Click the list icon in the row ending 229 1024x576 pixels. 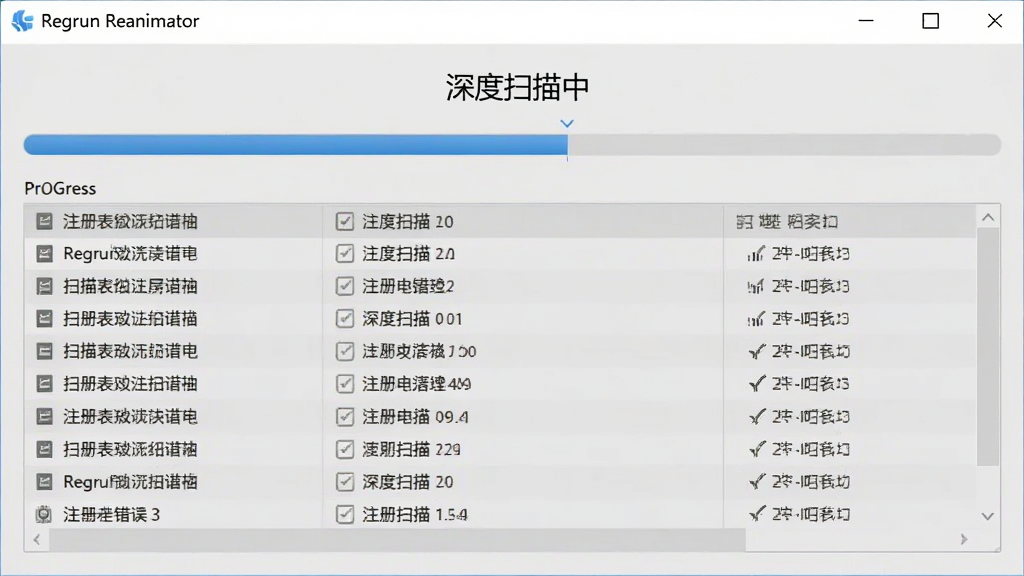tap(44, 449)
